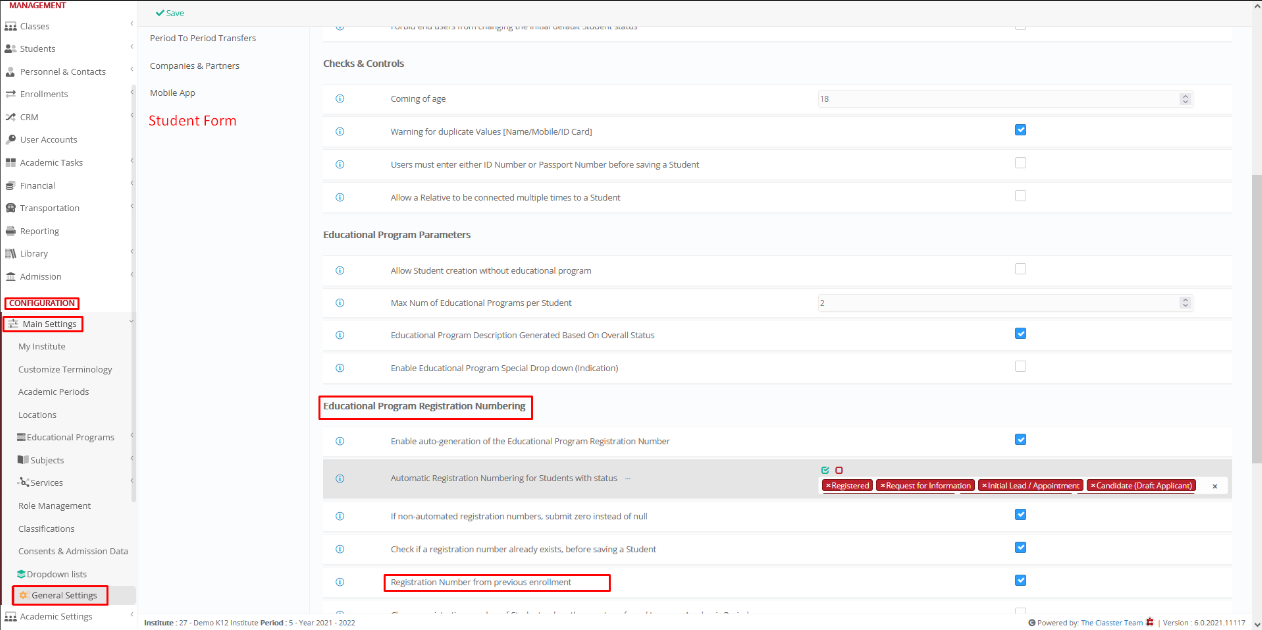Remove the Registered status tag

828,486
